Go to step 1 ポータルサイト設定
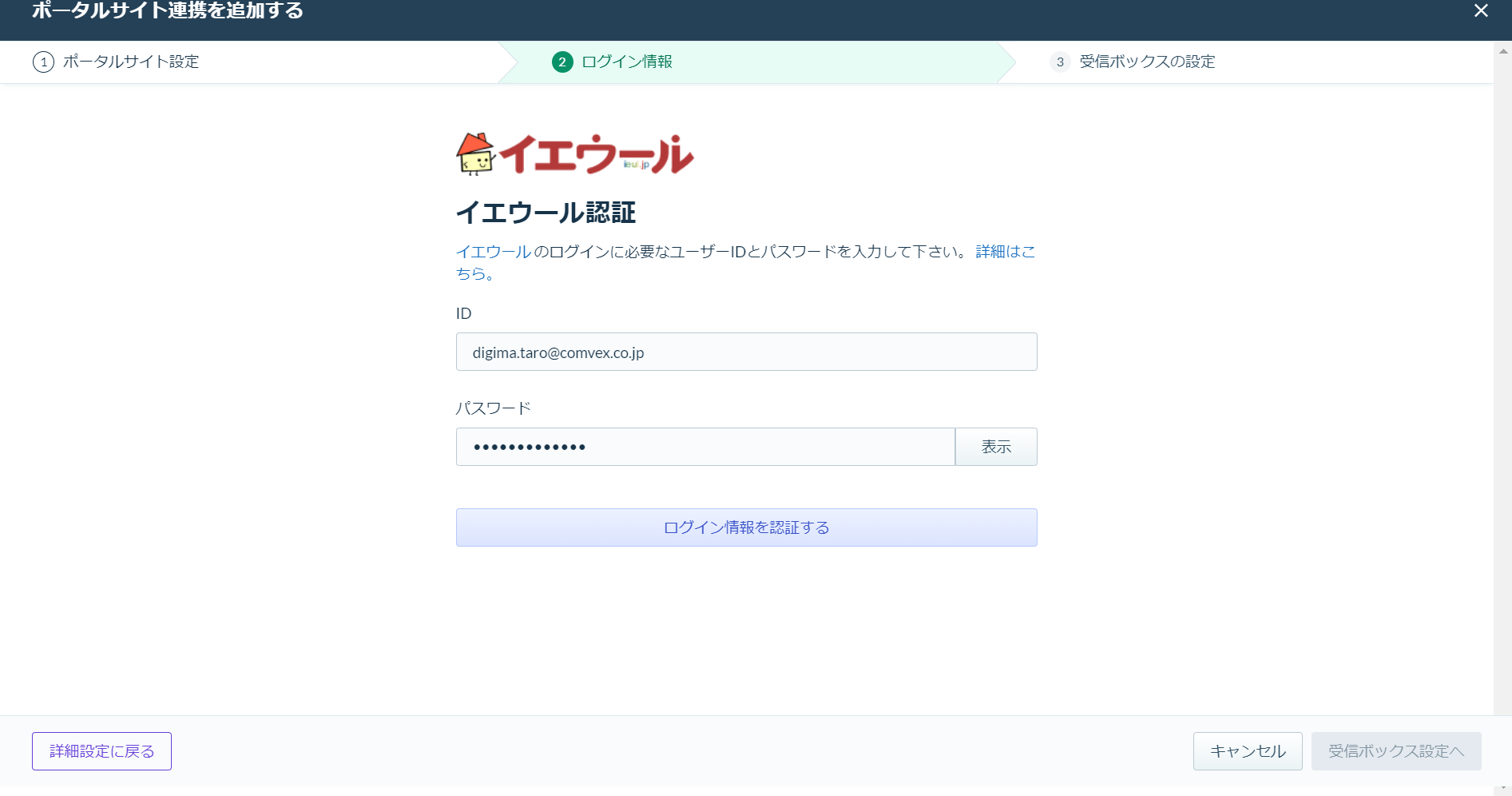The image size is (1512, 796). point(116,62)
